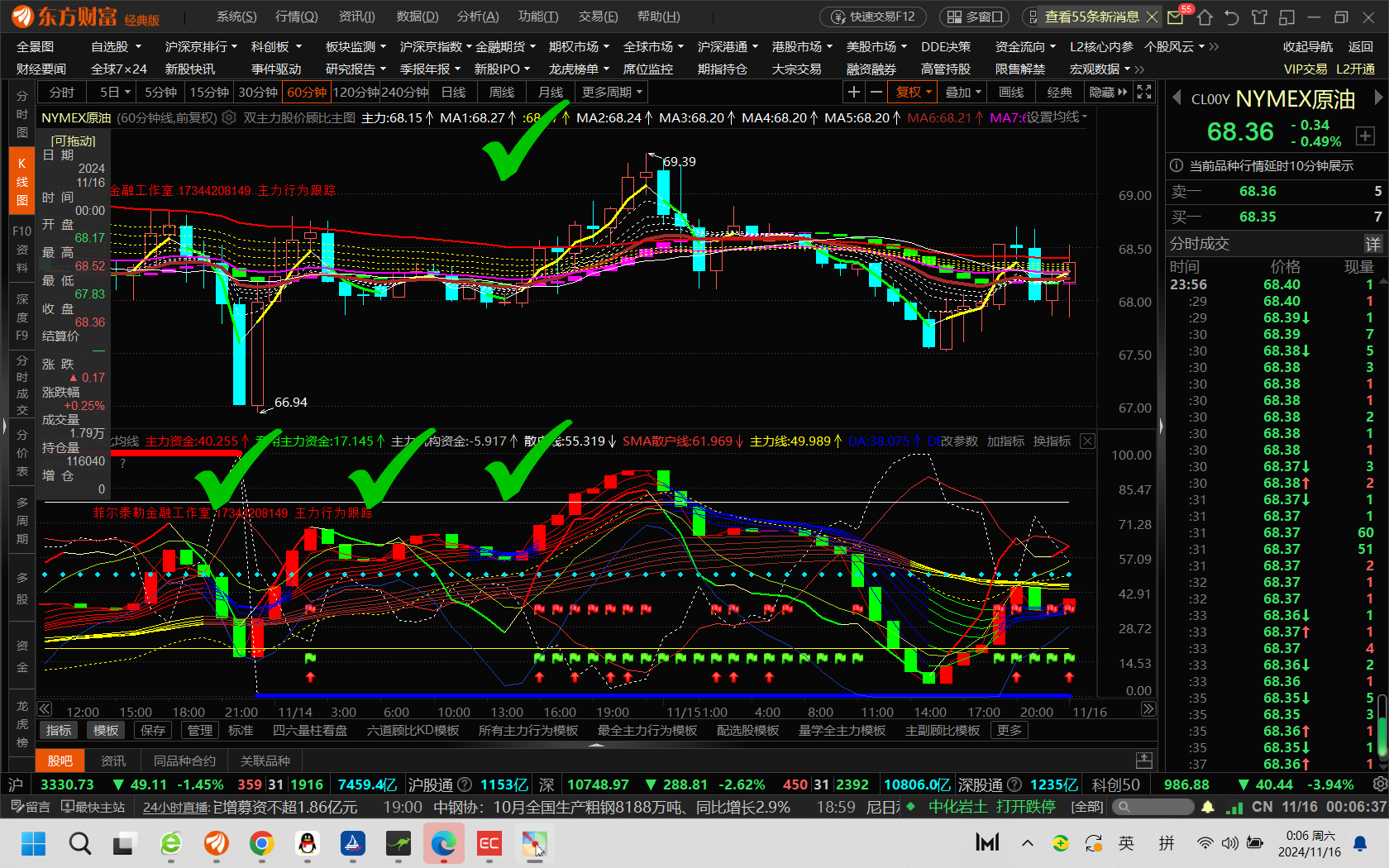
Task: Open indicator settings gear beside NYMEX原油 title
Action: click(x=230, y=117)
